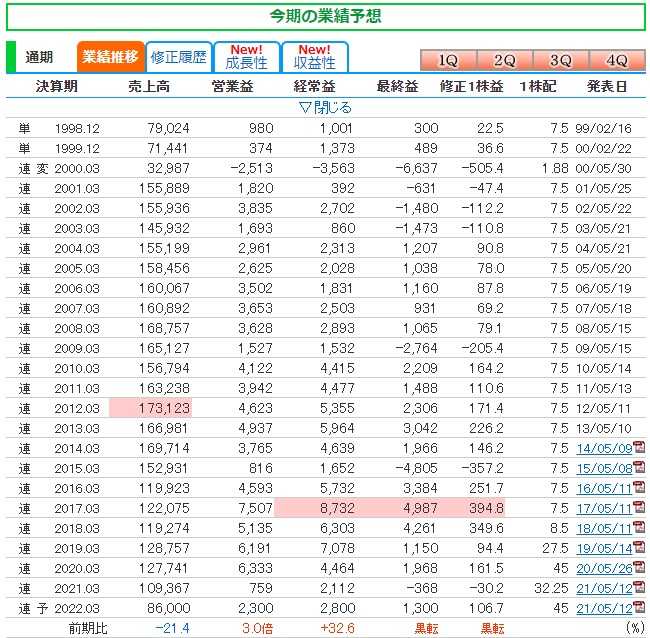Image resolution: width=650 pixels, height=638 pixels.
Task: Show the 3Q quarterly tab
Action: click(x=560, y=60)
